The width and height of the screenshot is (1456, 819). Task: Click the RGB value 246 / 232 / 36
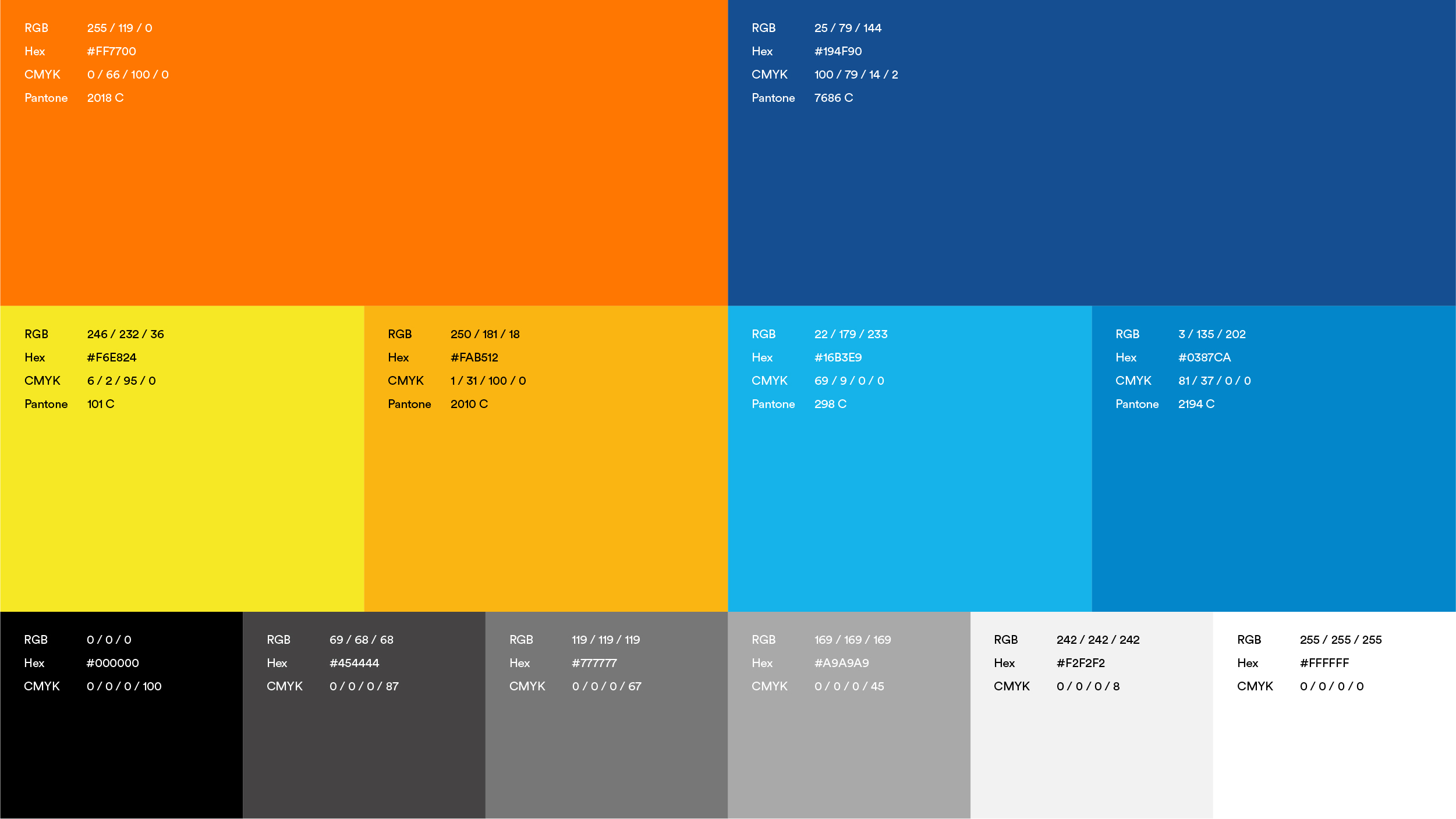125,334
